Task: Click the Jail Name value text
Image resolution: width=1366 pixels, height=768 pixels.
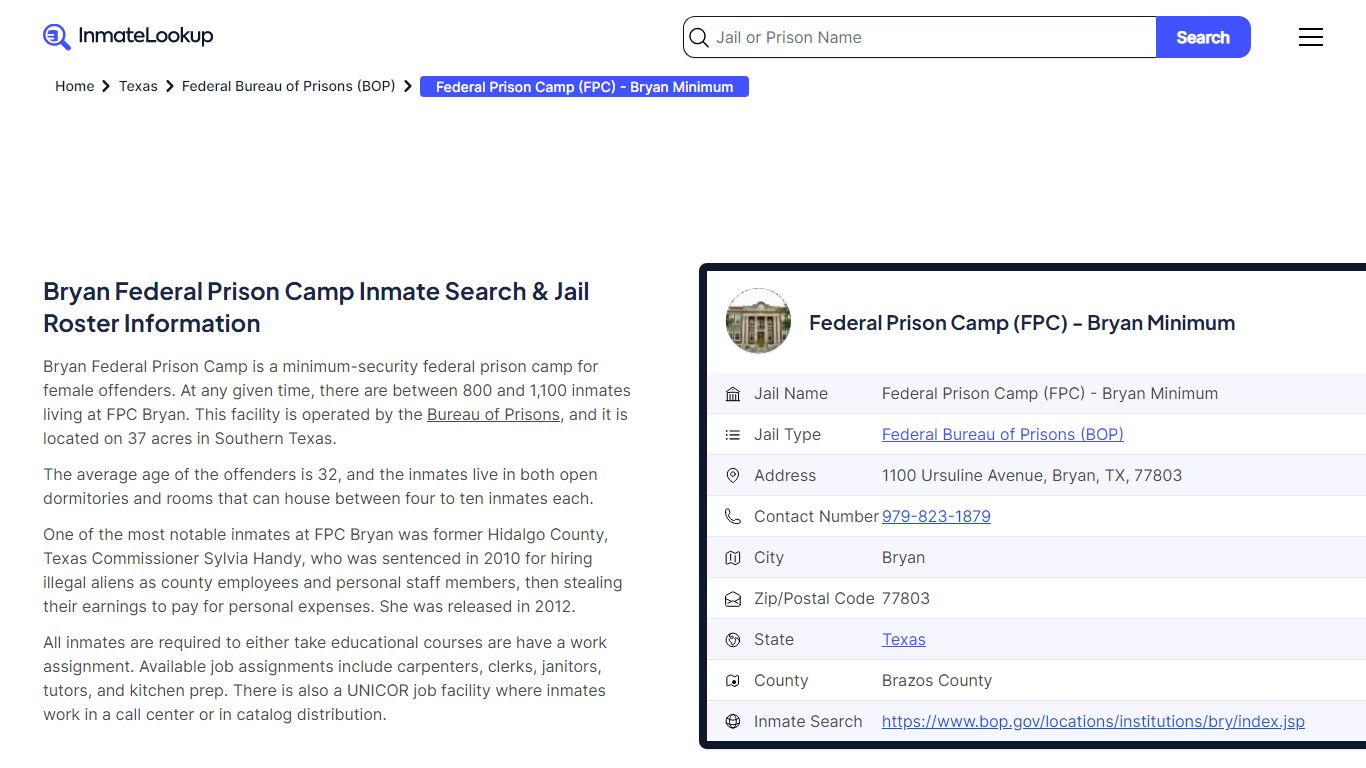Action: (1050, 393)
